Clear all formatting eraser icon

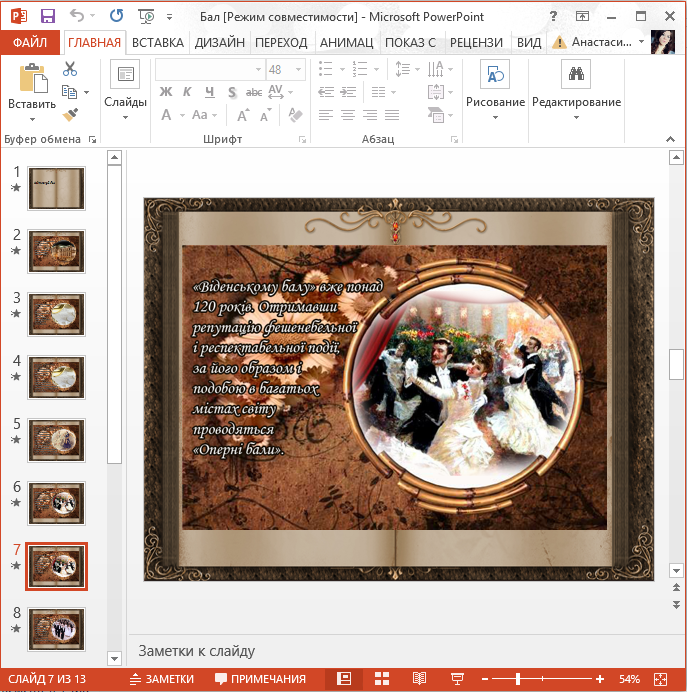tap(295, 115)
